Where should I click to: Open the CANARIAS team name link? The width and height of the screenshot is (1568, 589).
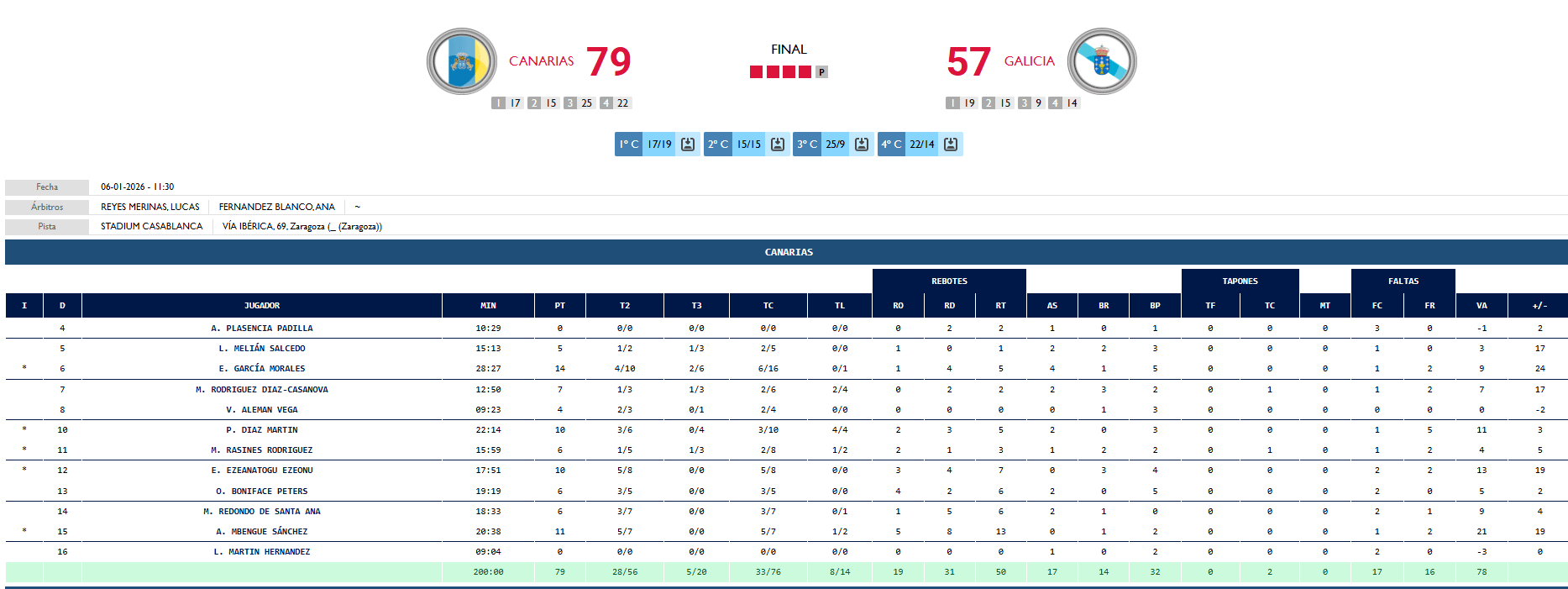tap(541, 61)
